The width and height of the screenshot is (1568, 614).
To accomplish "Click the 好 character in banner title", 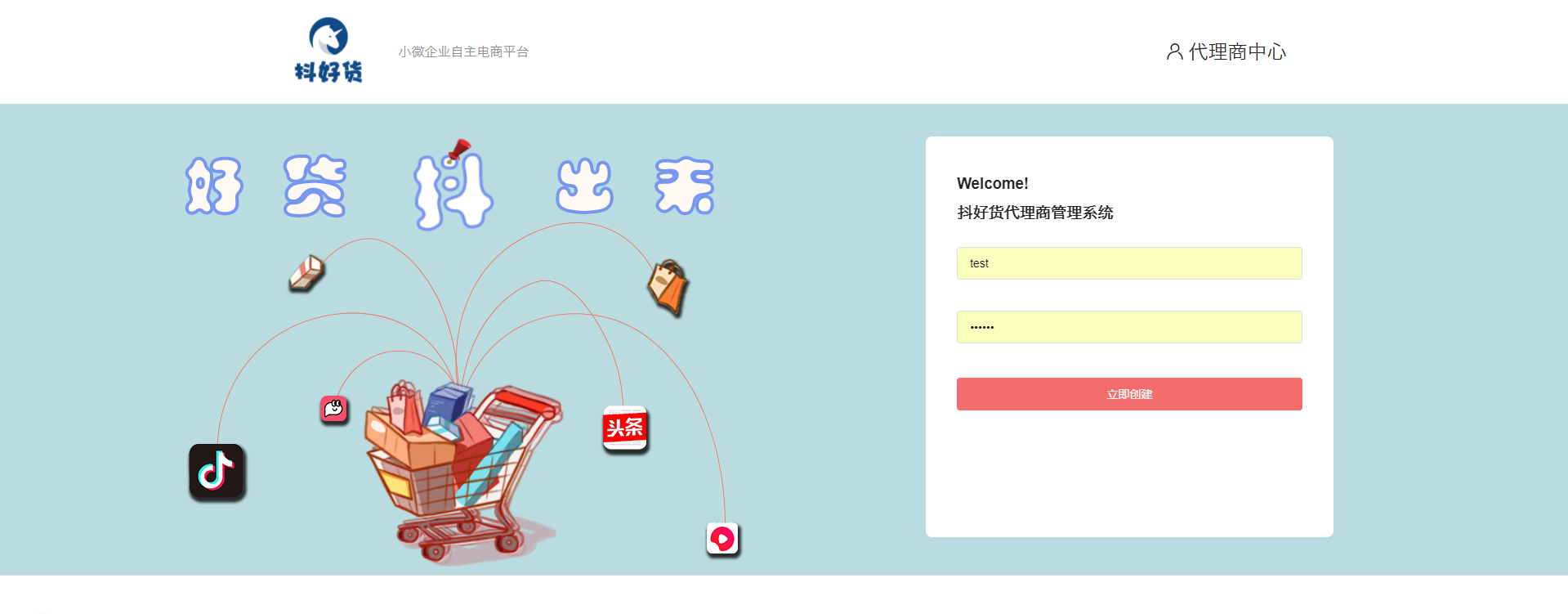I will [214, 186].
